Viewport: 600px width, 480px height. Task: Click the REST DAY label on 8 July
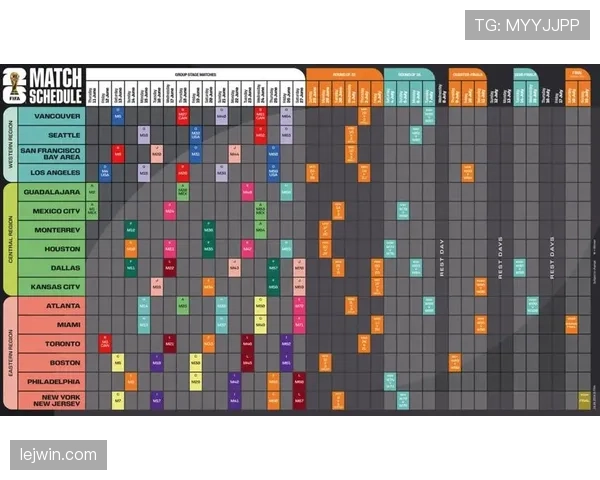[x=441, y=258]
